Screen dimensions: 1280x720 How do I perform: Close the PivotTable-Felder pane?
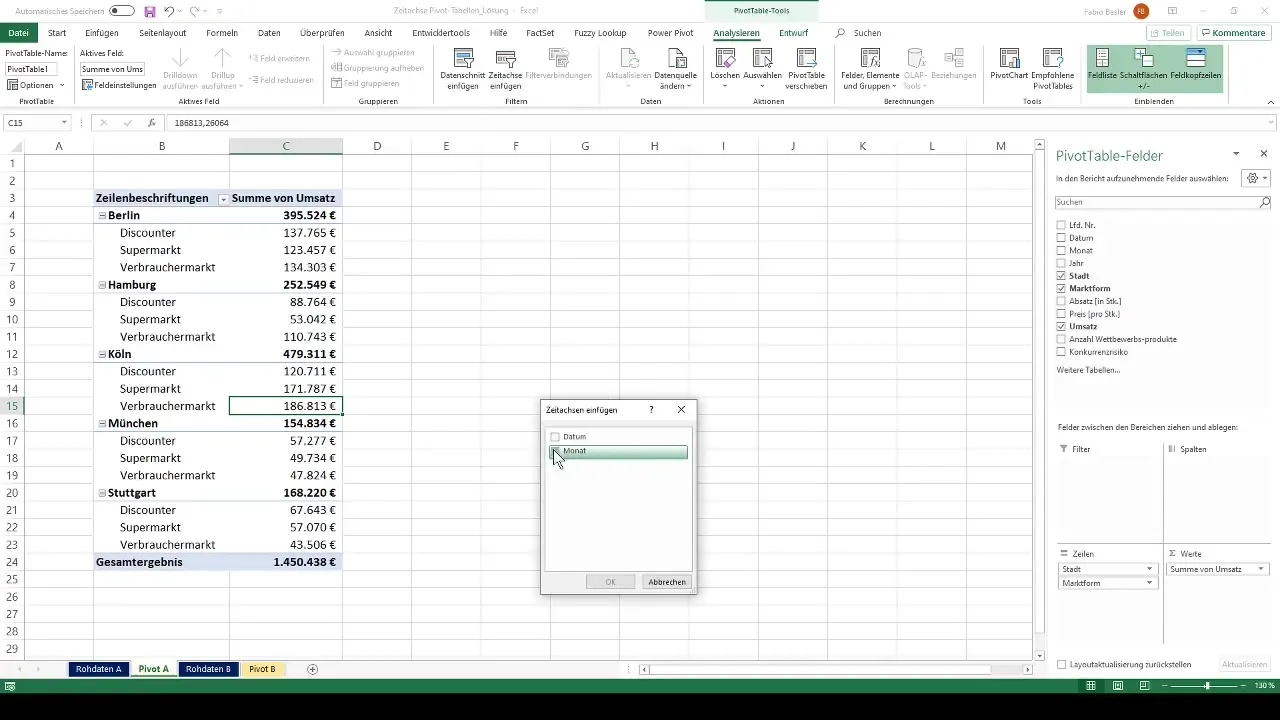1263,154
